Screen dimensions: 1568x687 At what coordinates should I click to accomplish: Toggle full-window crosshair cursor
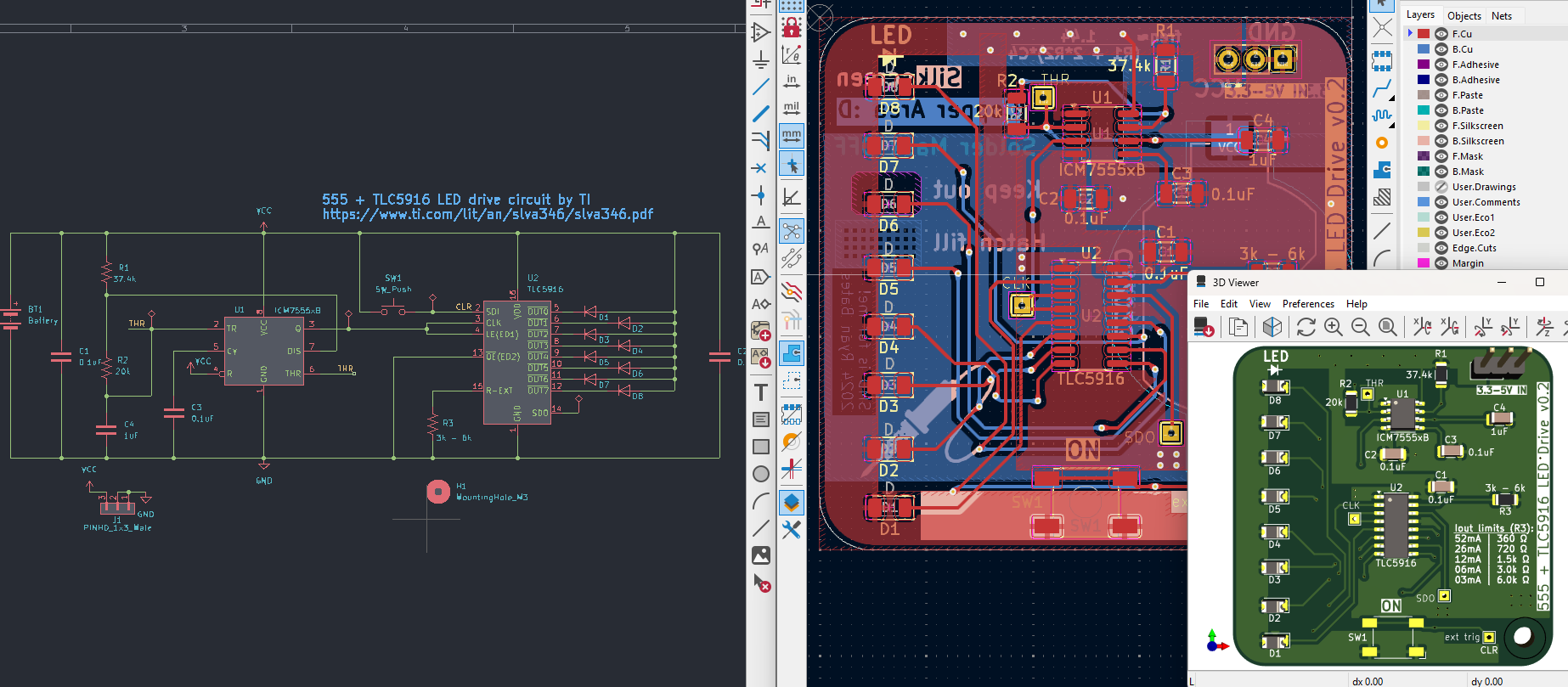point(792,163)
